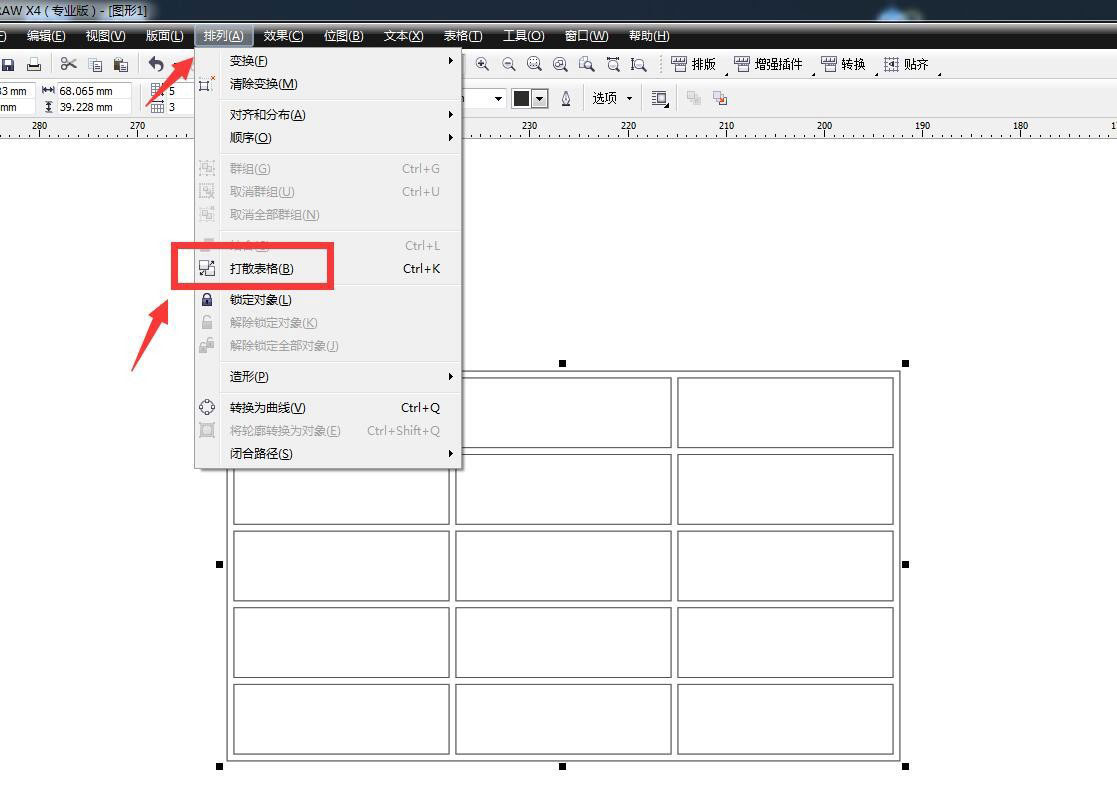Screen dimensions: 1117x786
Task: Open the Print icon
Action: pos(34,64)
